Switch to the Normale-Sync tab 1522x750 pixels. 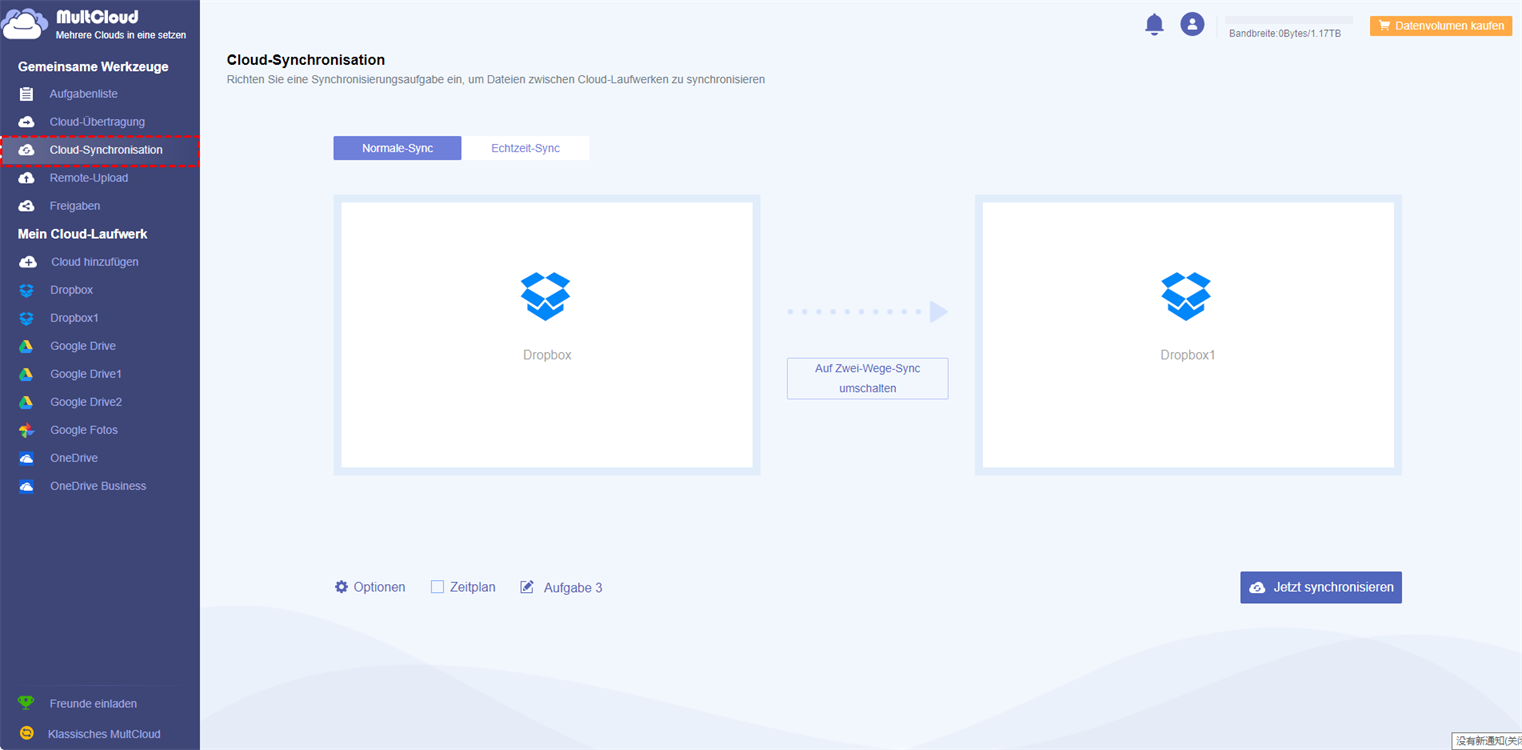[x=397, y=148]
